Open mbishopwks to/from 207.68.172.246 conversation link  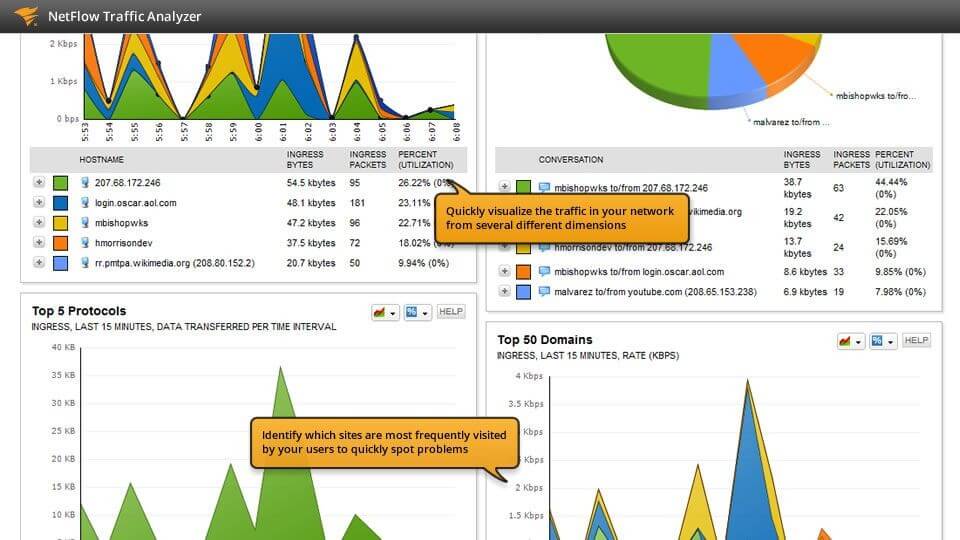click(x=631, y=188)
